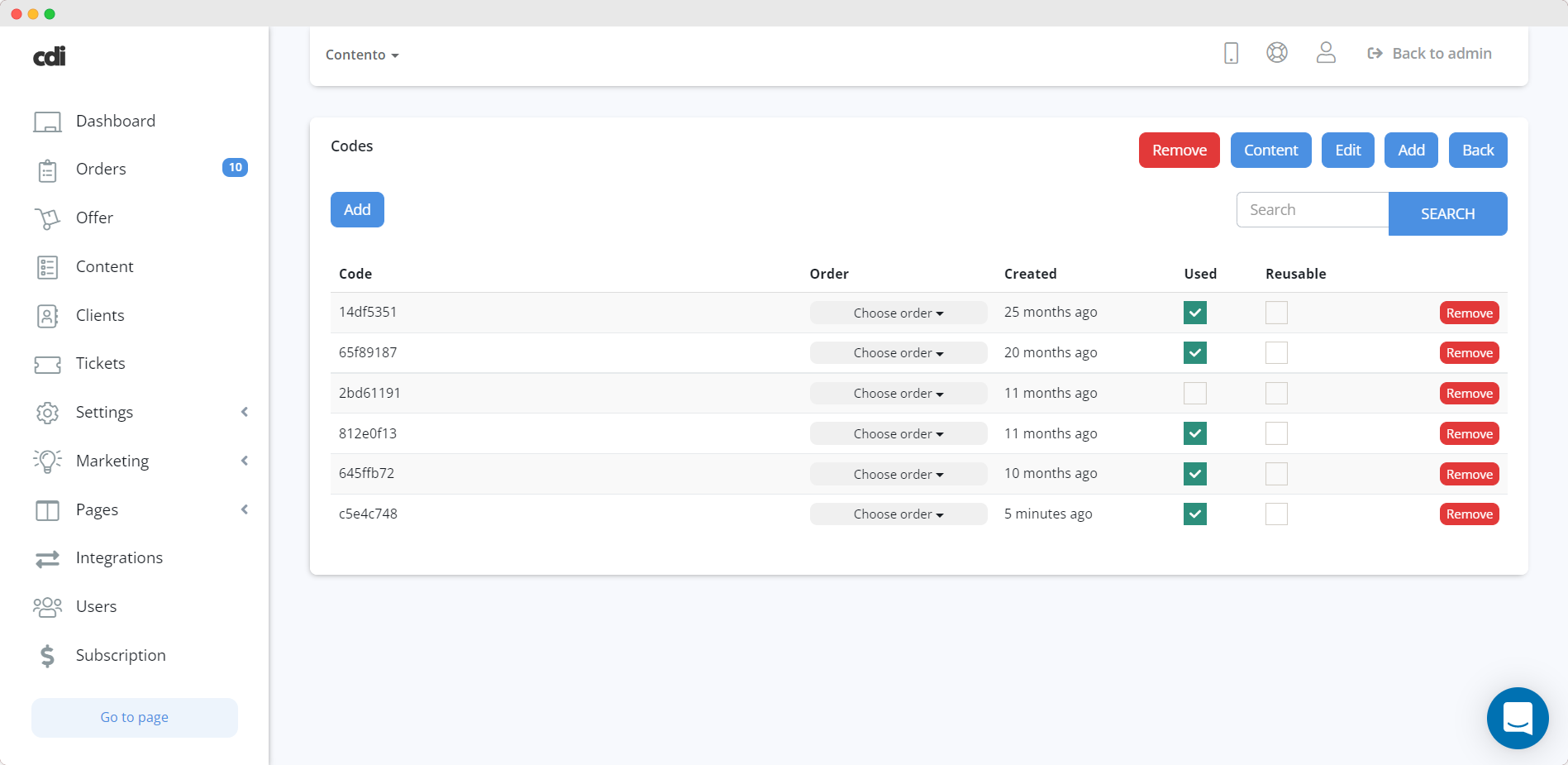
Task: Click the Go to page button
Action: [135, 717]
